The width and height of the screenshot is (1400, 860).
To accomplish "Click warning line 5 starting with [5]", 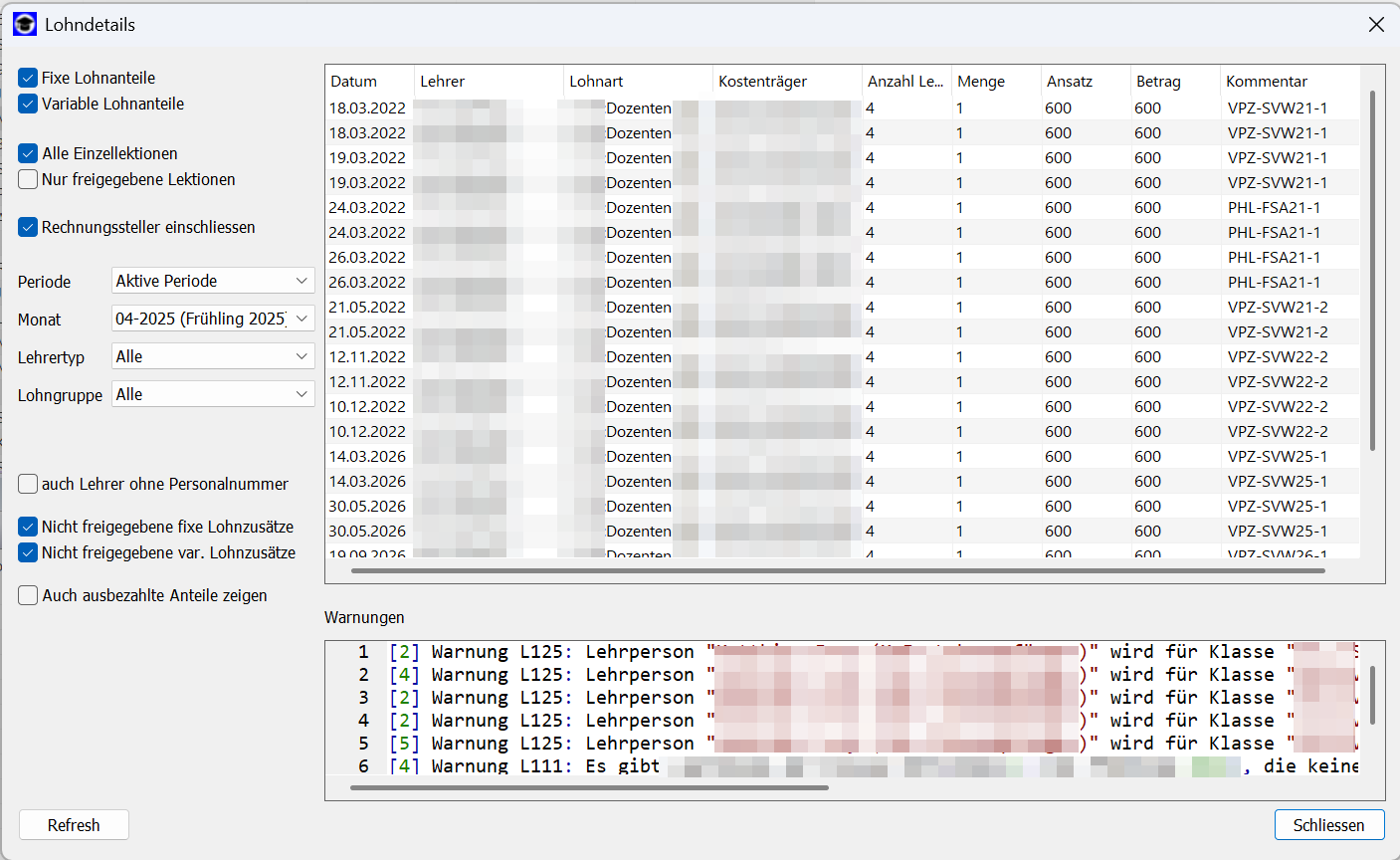I will pyautogui.click(x=872, y=744).
